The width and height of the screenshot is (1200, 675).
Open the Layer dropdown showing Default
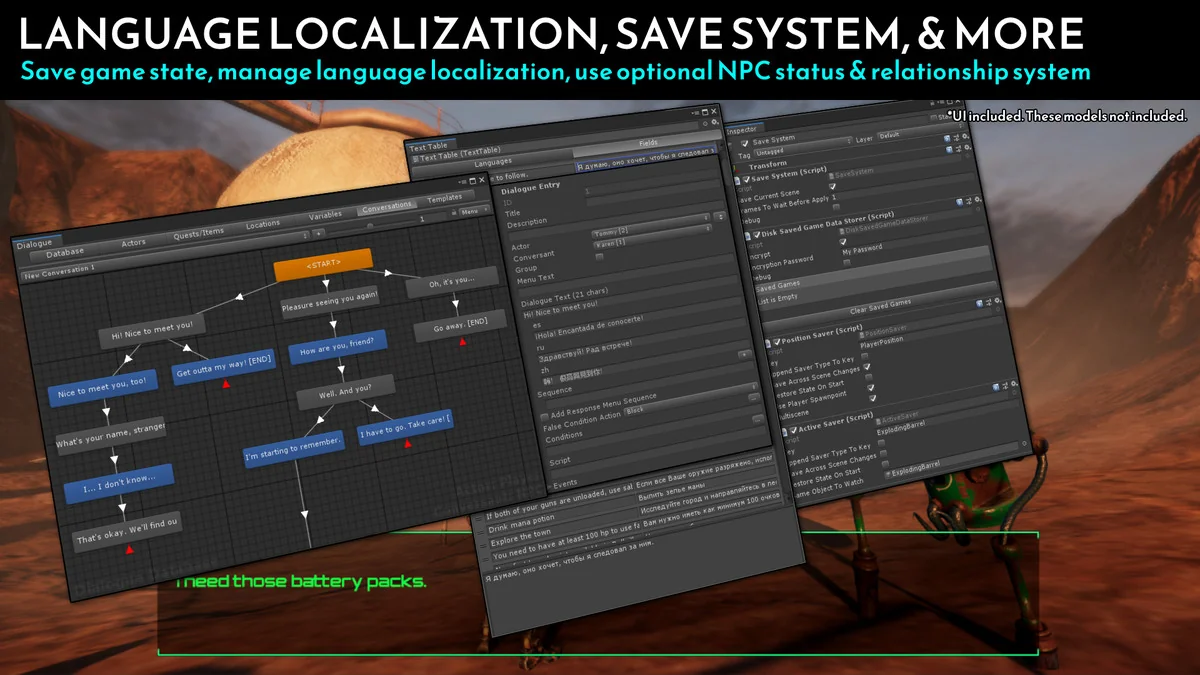pyautogui.click(x=888, y=135)
